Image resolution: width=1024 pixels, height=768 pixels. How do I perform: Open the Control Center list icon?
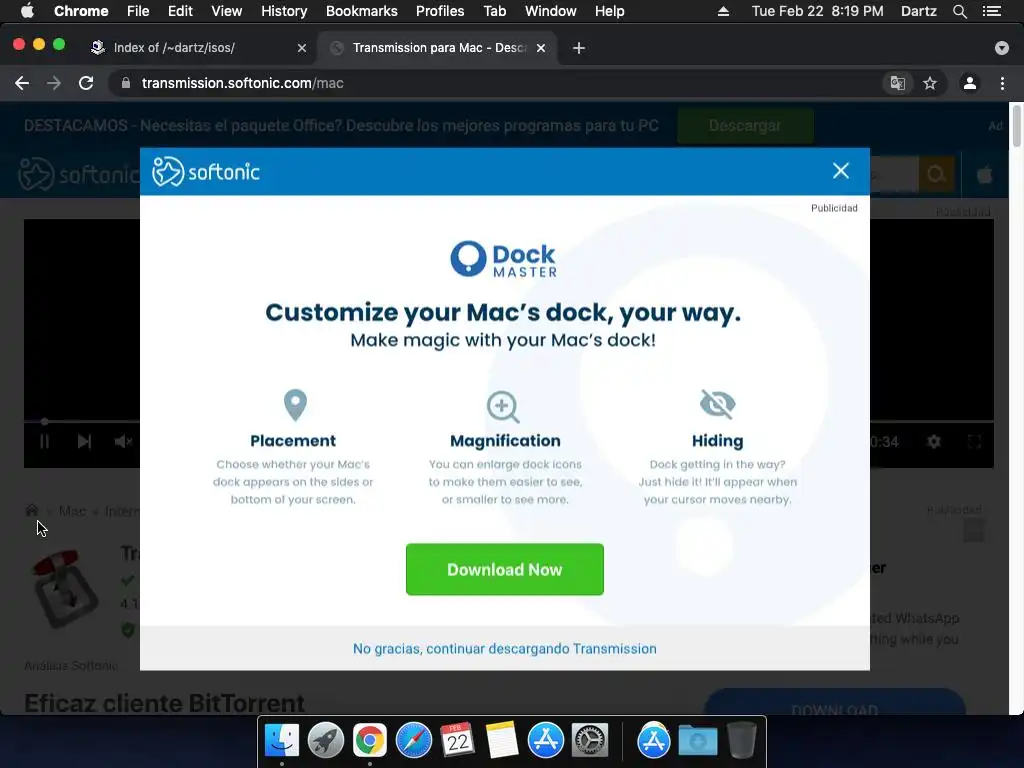pyautogui.click(x=992, y=11)
